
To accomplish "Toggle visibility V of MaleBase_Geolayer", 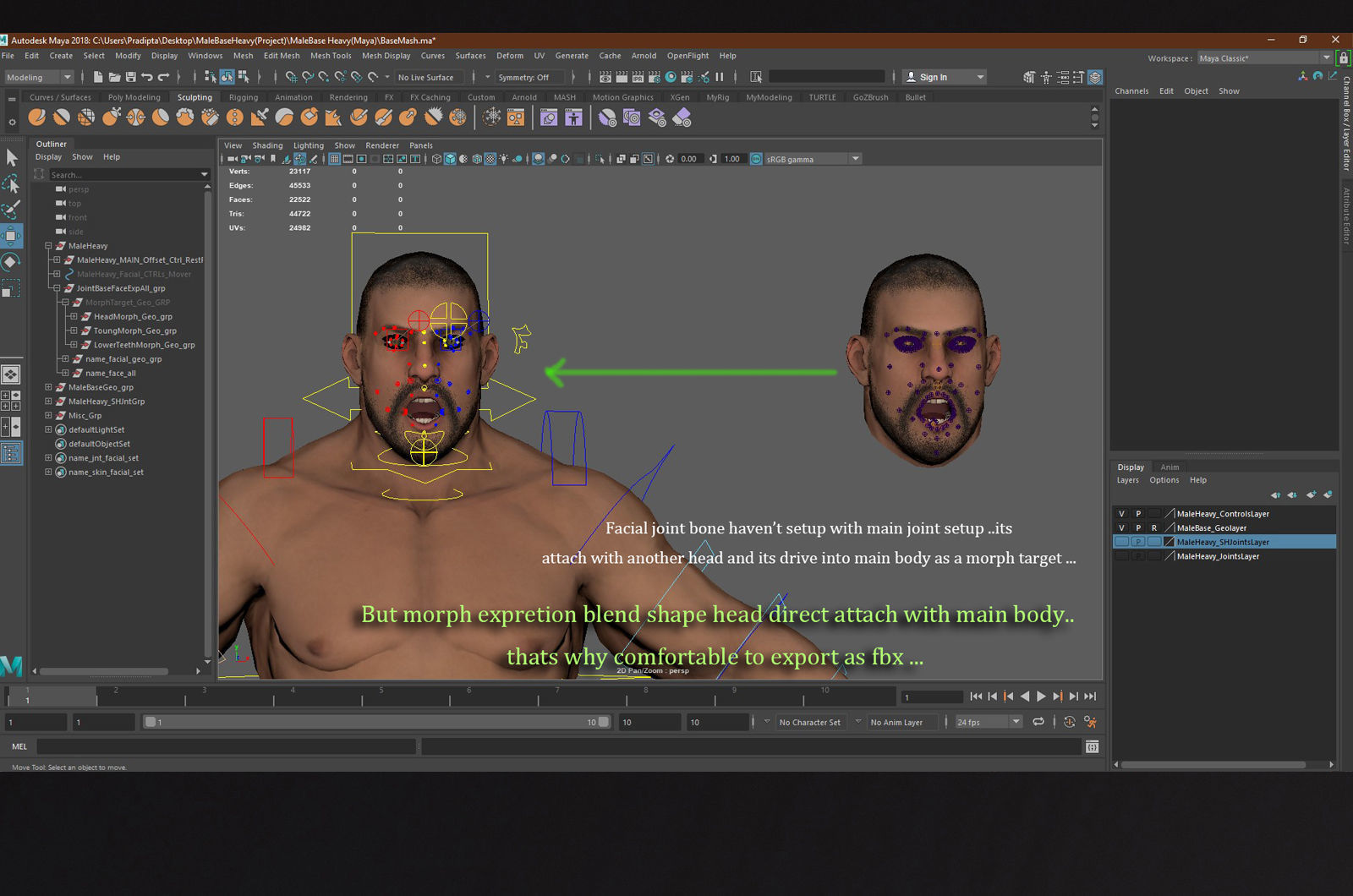I will click(1121, 528).
